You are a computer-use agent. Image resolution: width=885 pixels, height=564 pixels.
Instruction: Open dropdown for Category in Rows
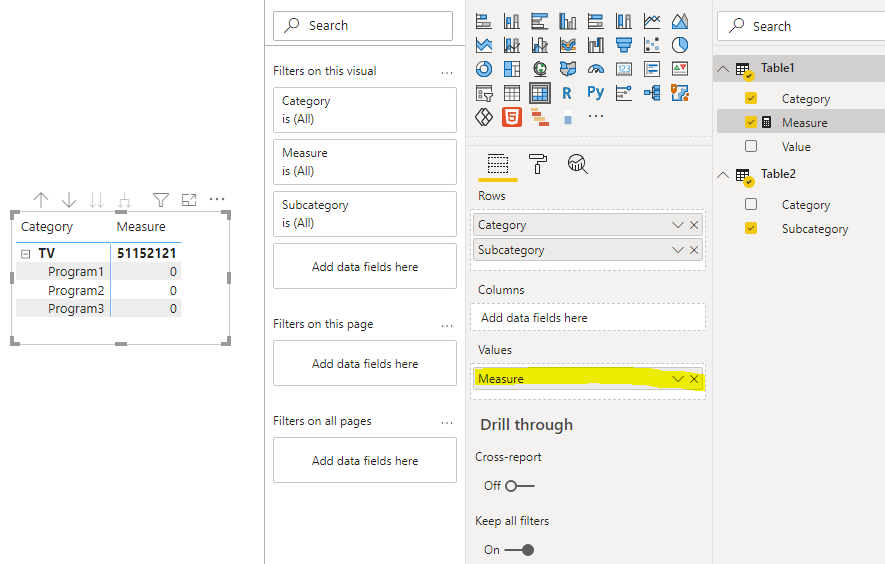coord(678,225)
